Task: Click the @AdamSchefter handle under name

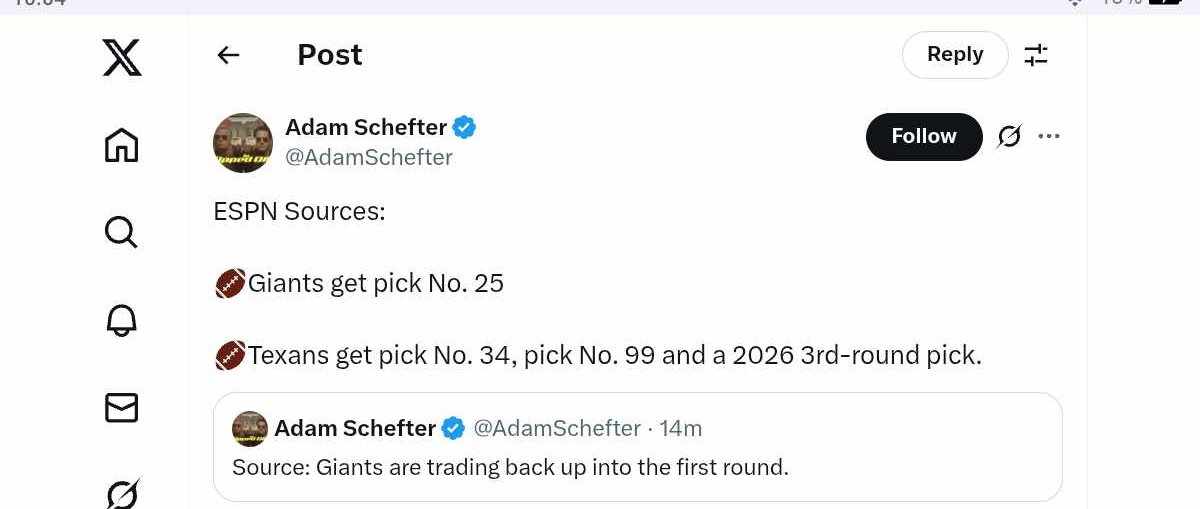Action: click(x=369, y=157)
